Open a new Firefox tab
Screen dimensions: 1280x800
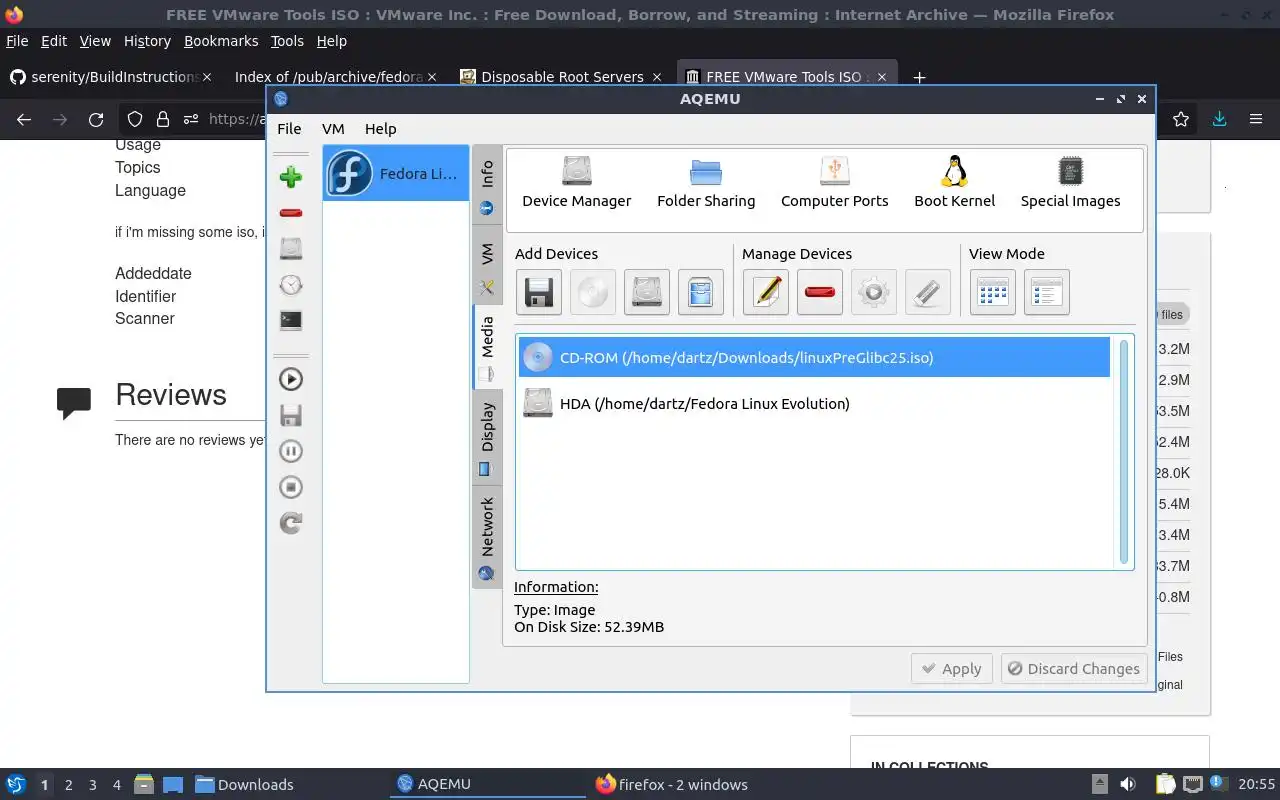tap(919, 77)
